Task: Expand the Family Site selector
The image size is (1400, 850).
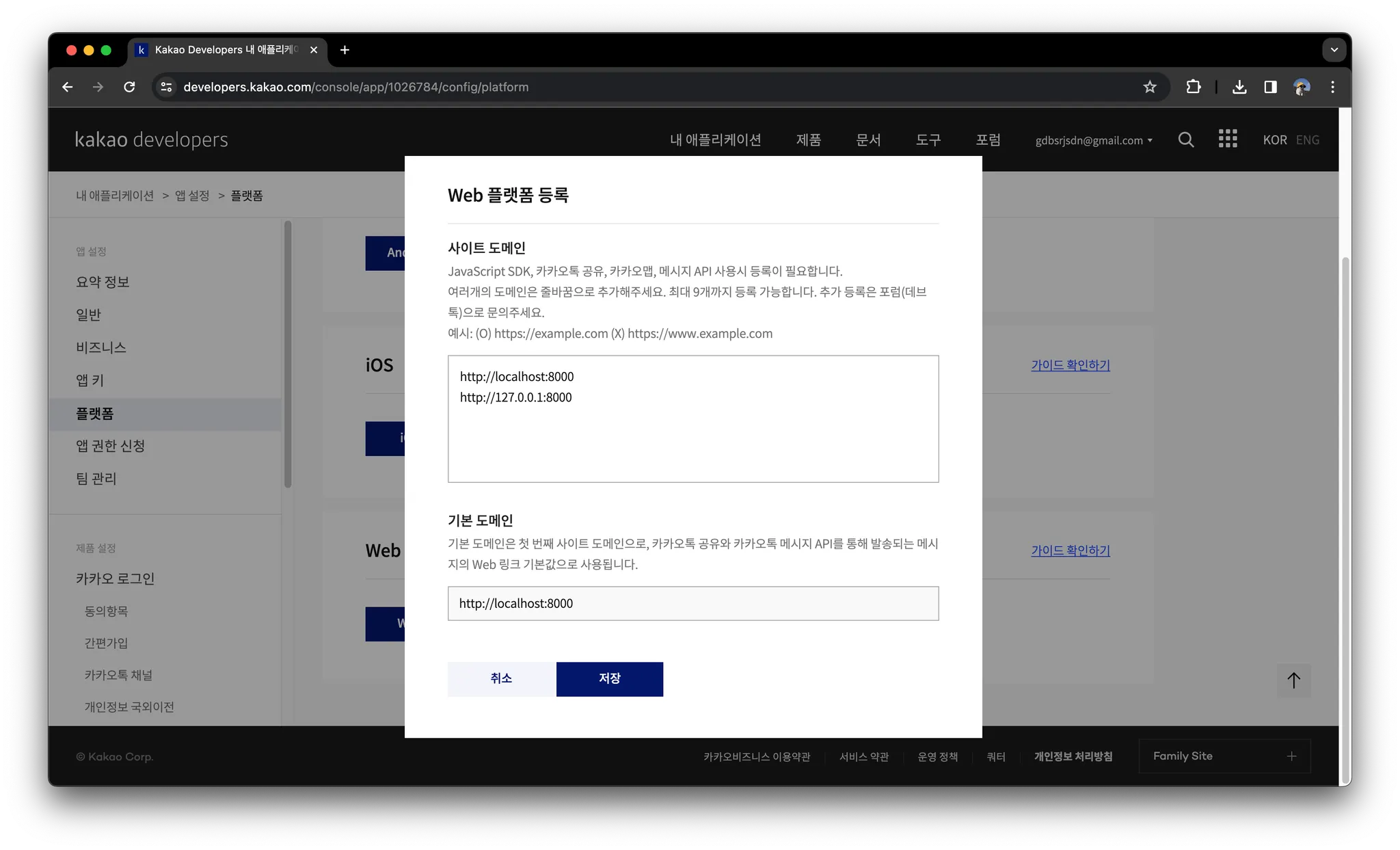Action: (1224, 756)
